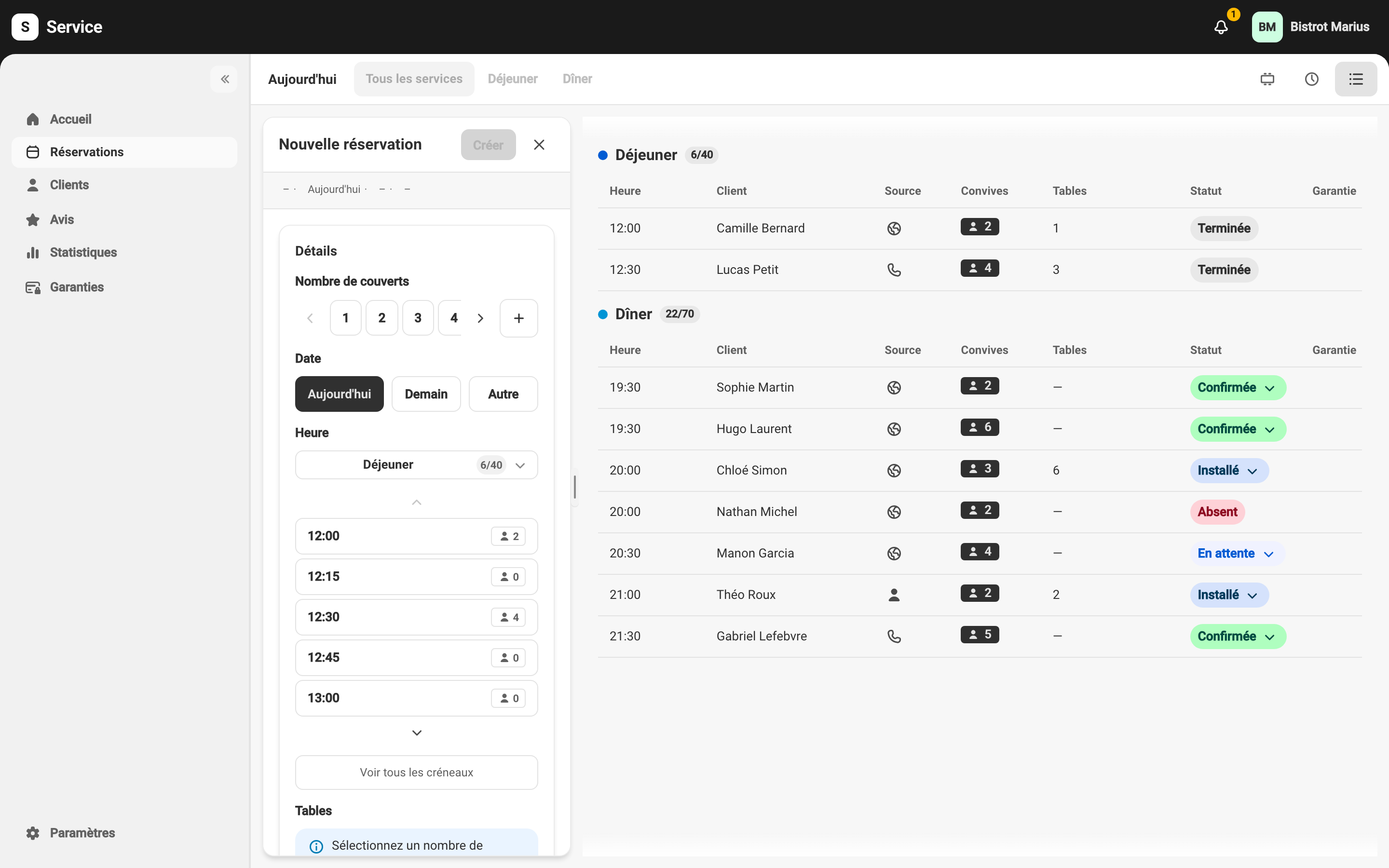Select Aujourd'hui date option
The height and width of the screenshot is (868, 1389).
pyautogui.click(x=339, y=394)
